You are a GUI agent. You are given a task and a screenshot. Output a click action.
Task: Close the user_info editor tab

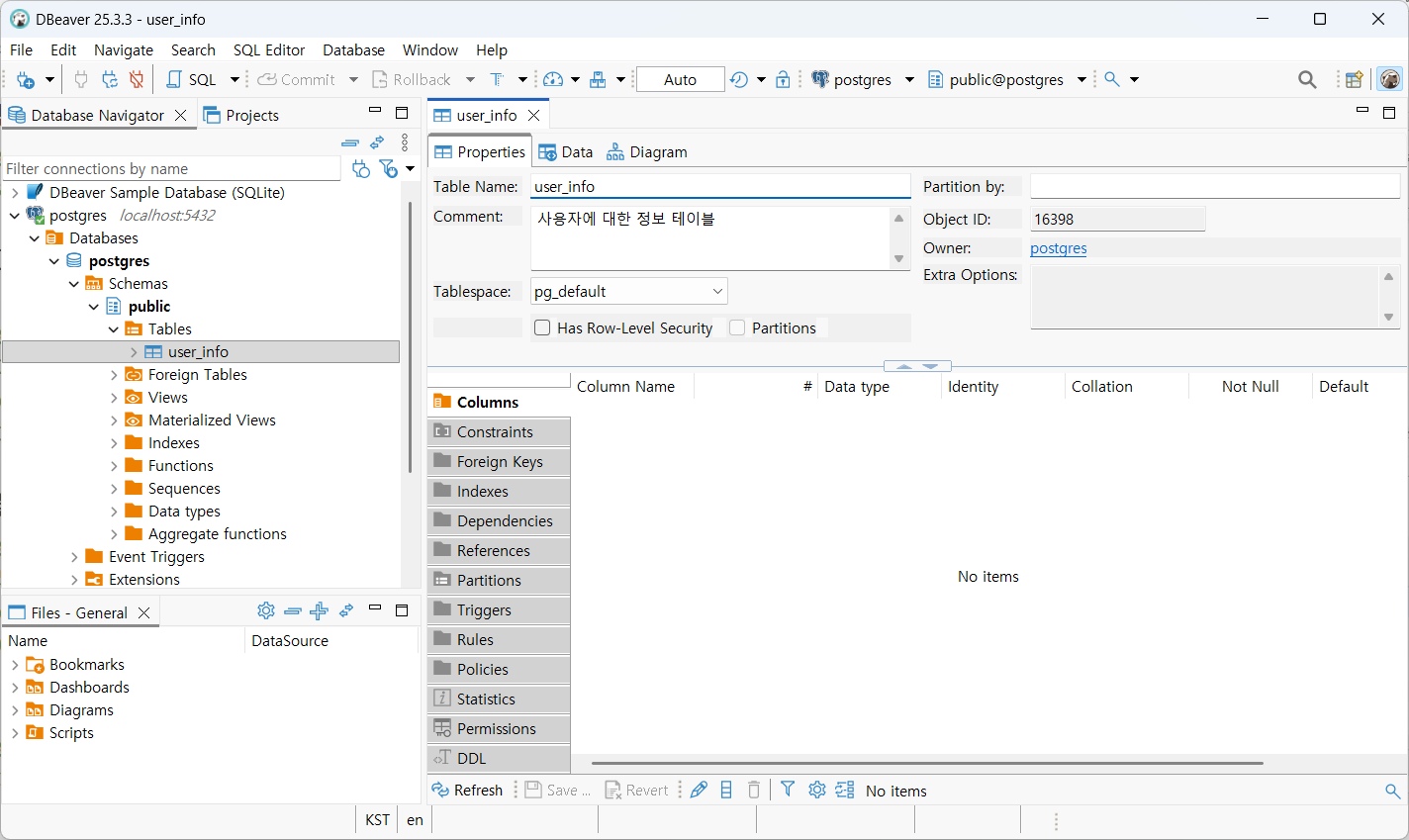533,115
